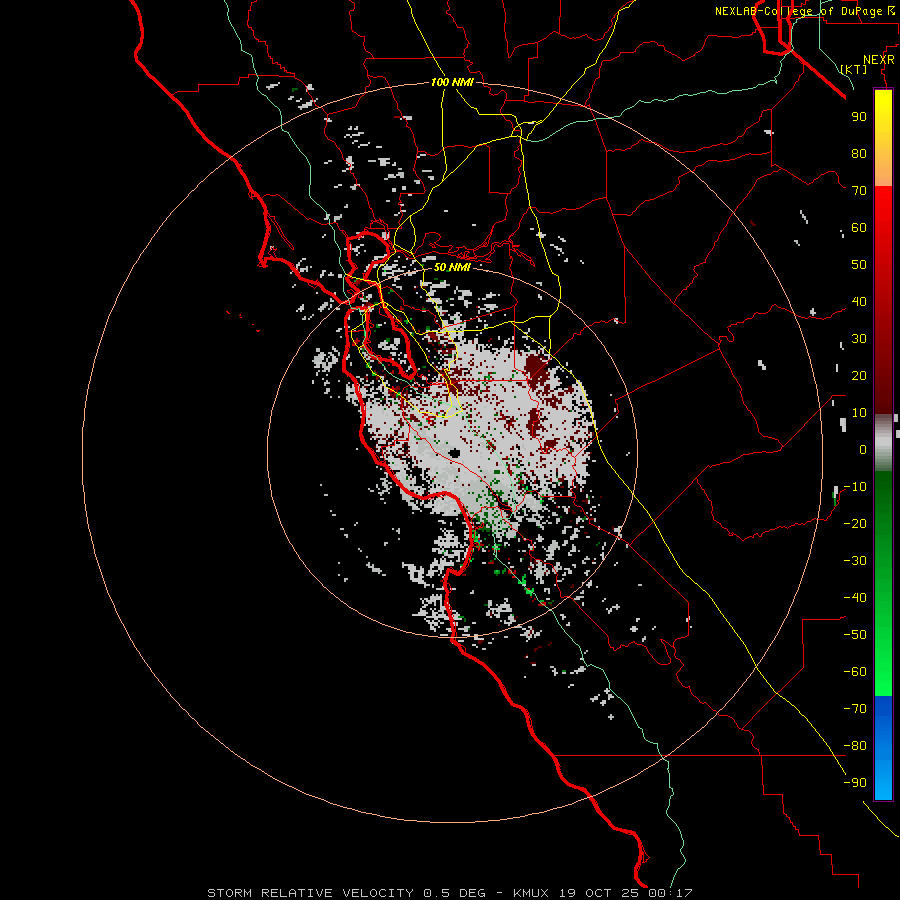Click the 50 NMI range ring label
This screenshot has width=900, height=900.
(452, 267)
